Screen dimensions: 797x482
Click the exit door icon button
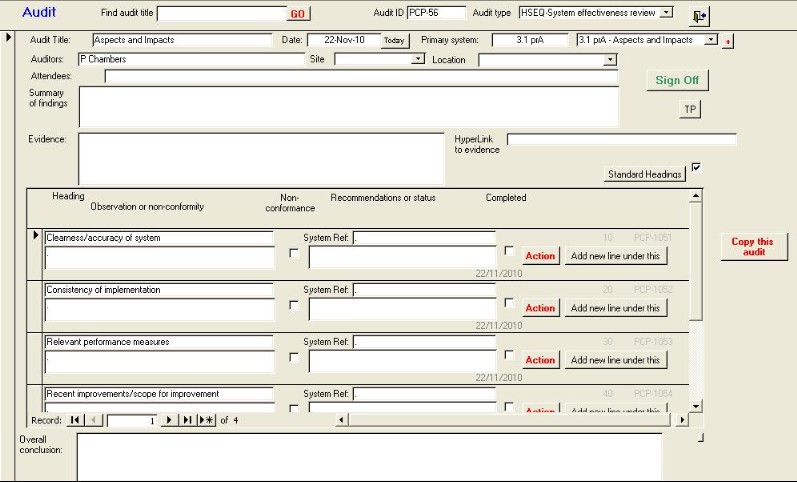point(699,17)
